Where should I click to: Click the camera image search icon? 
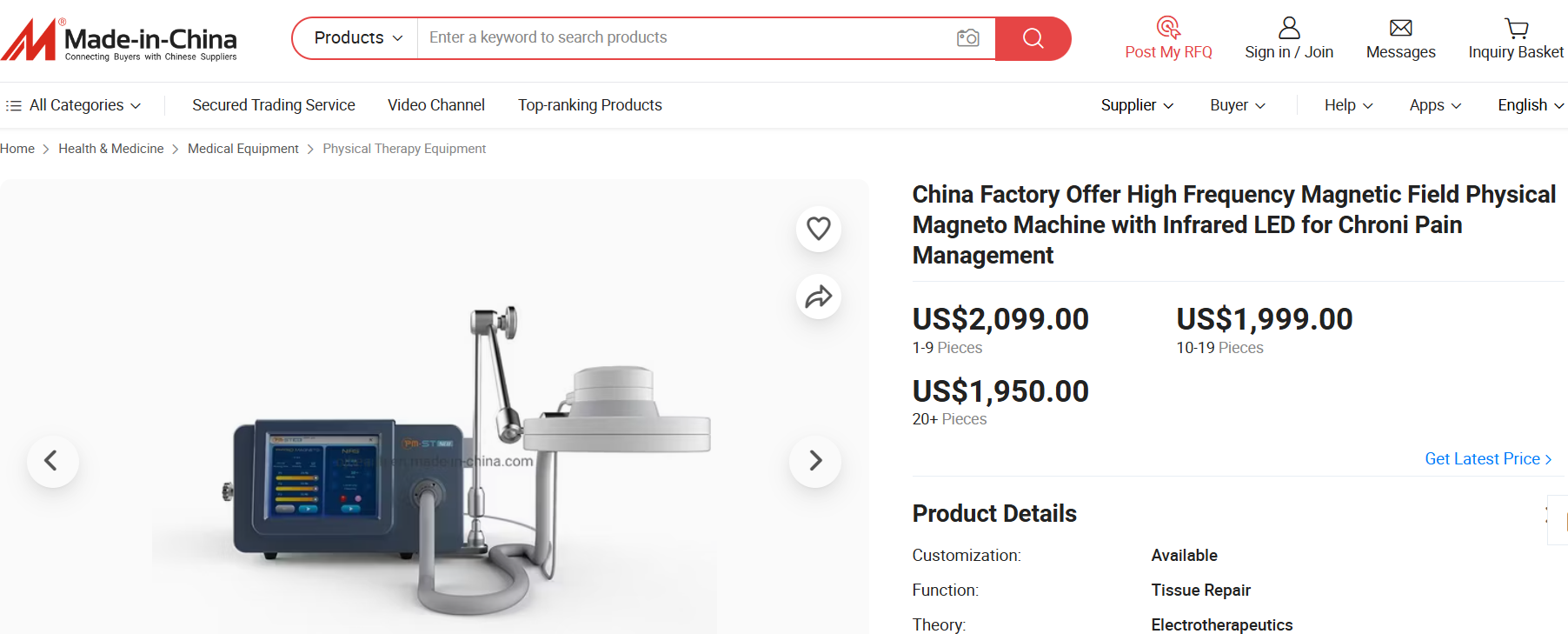click(x=967, y=38)
